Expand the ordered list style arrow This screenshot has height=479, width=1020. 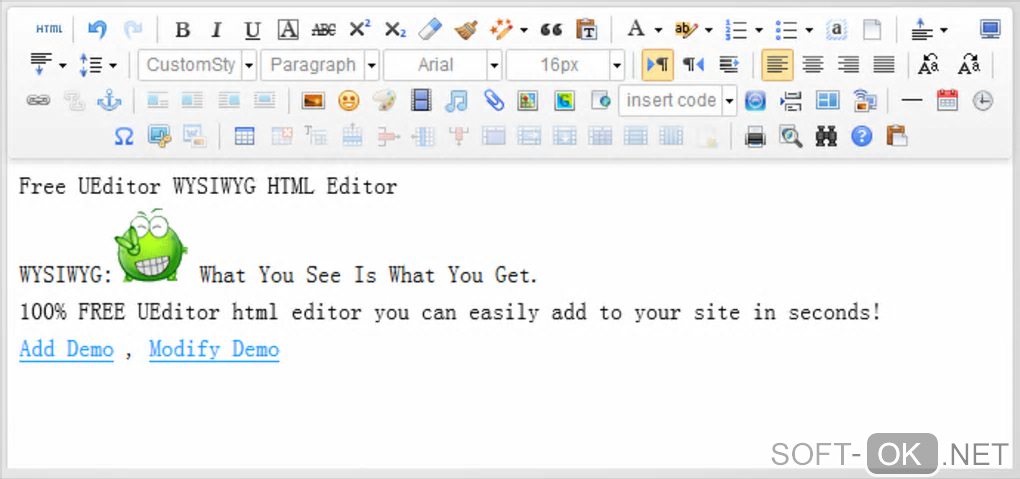759,29
